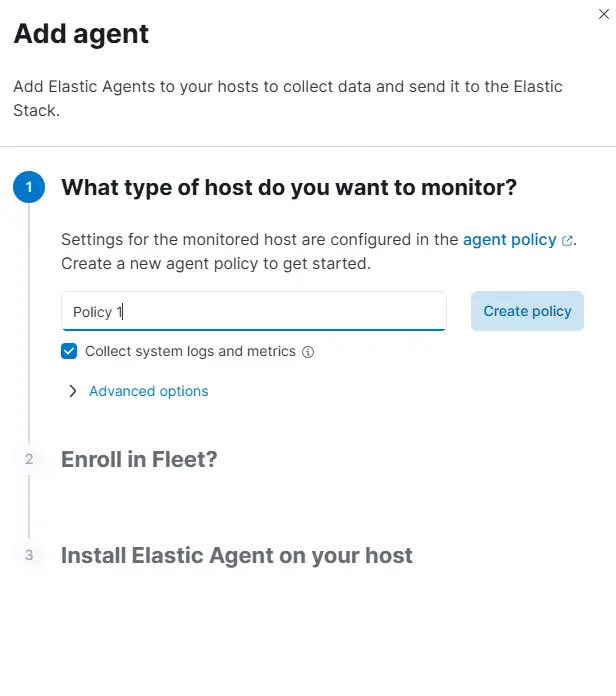This screenshot has width=616, height=696.
Task: Open the Advanced options link text
Action: [x=149, y=391]
